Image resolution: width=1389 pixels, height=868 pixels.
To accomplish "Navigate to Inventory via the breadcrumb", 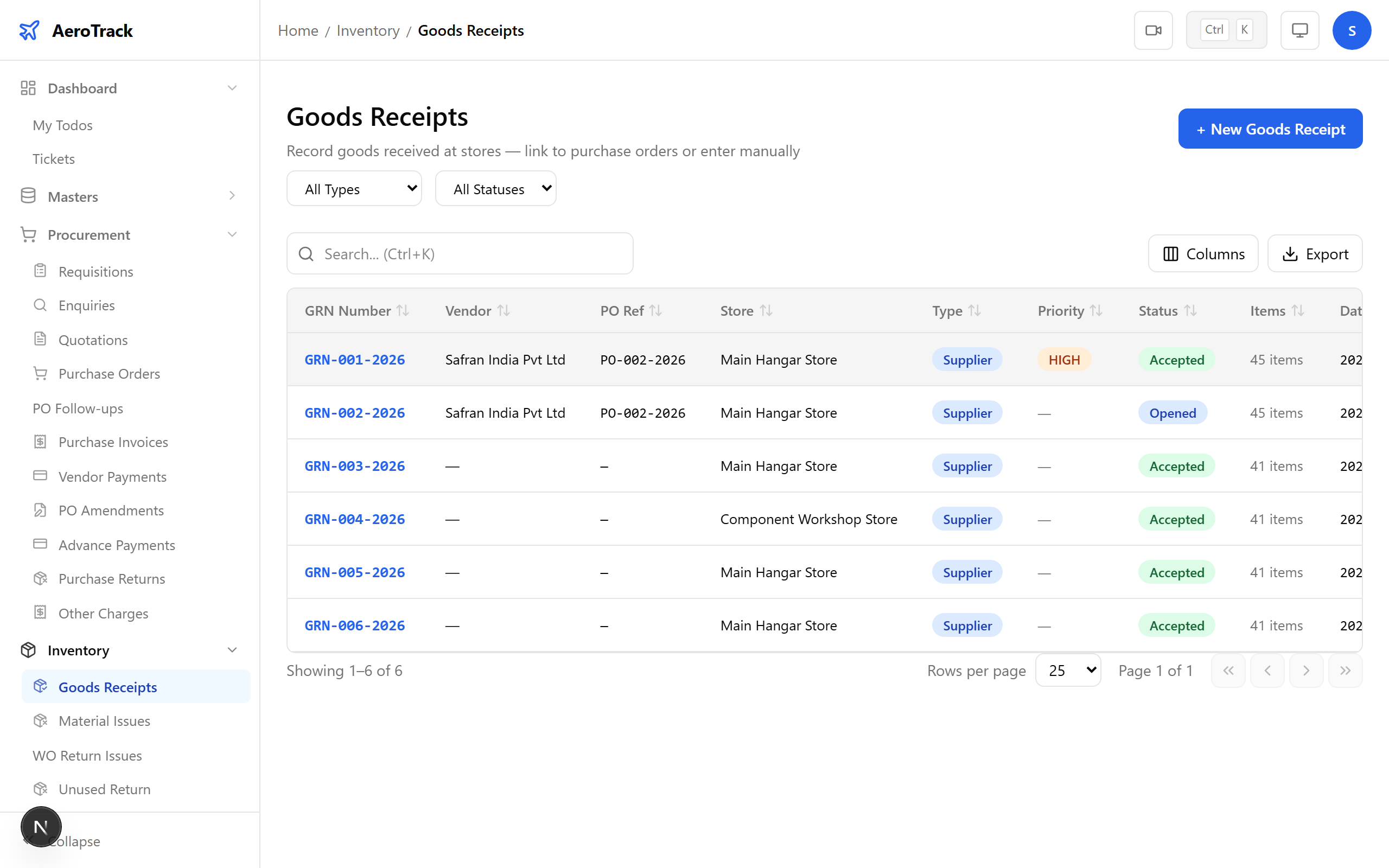I will 368,30.
